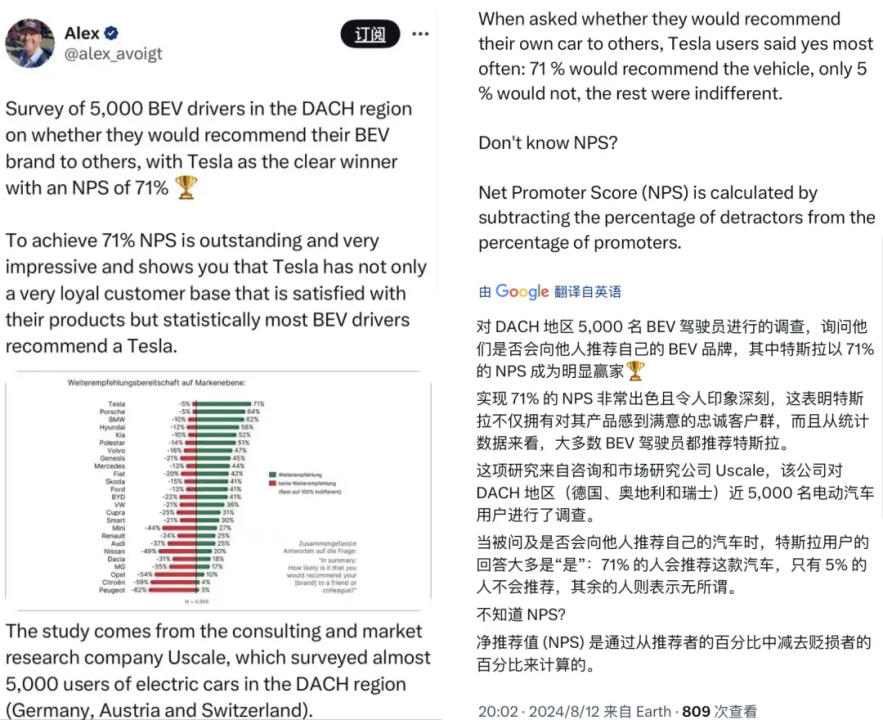This screenshot has height=720, width=883.
Task: Click the chart title Weiterempfehlungsbereitschaft auf Markenebene
Action: [x=157, y=383]
